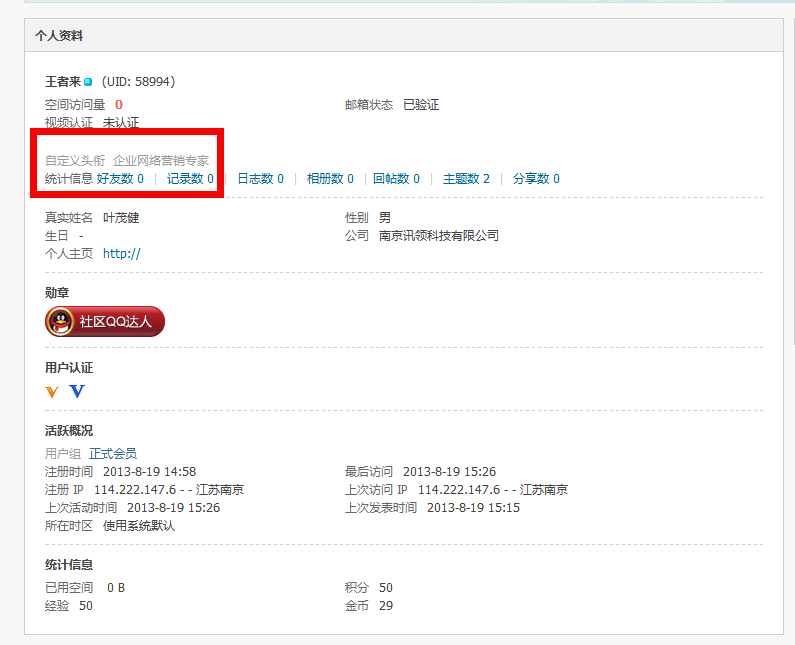Click the custom title 企业网络营销专家

[x=161, y=161]
